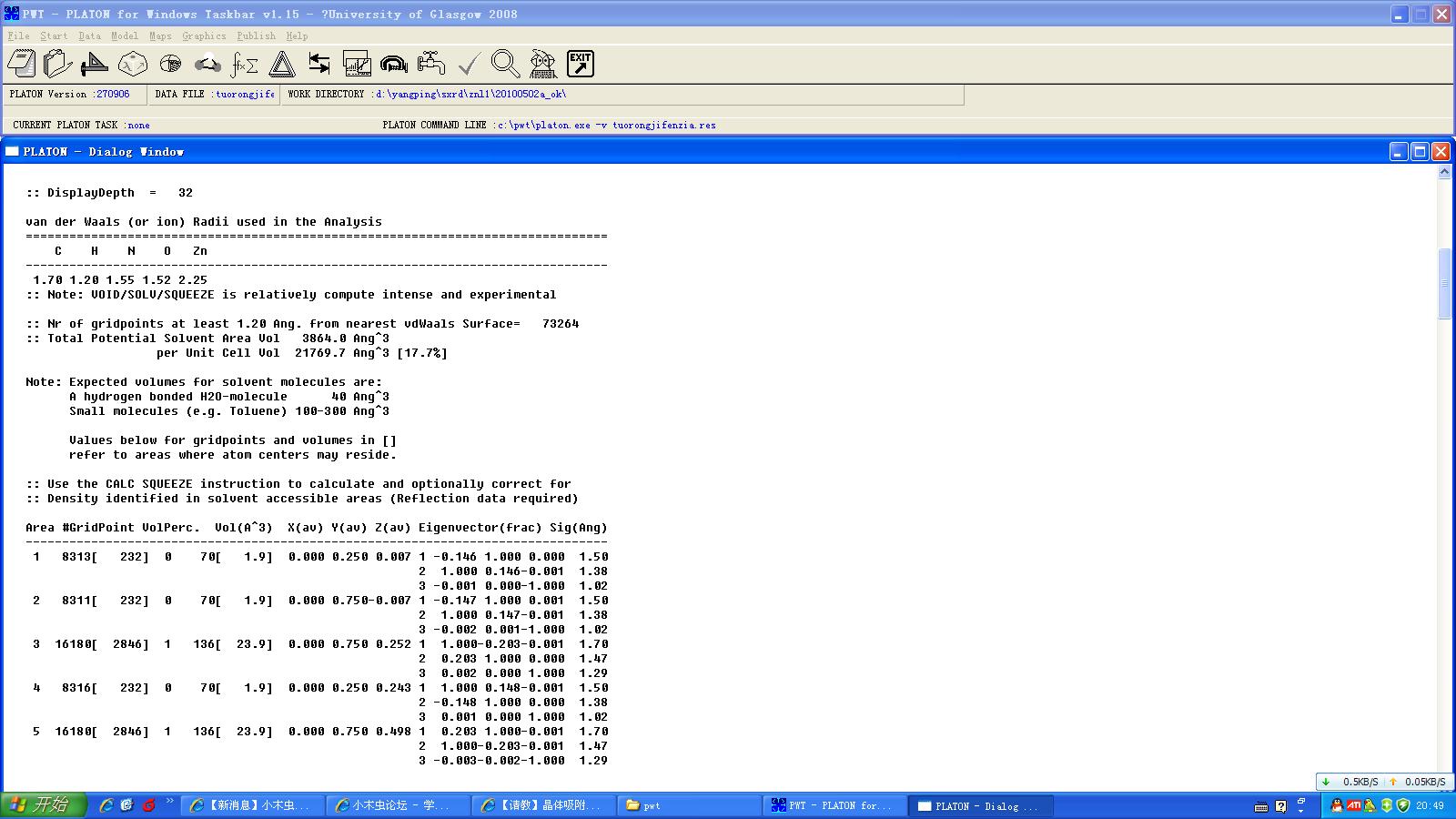Click the dialog vertical scrollbar thumb
The image size is (1456, 819).
[1444, 283]
